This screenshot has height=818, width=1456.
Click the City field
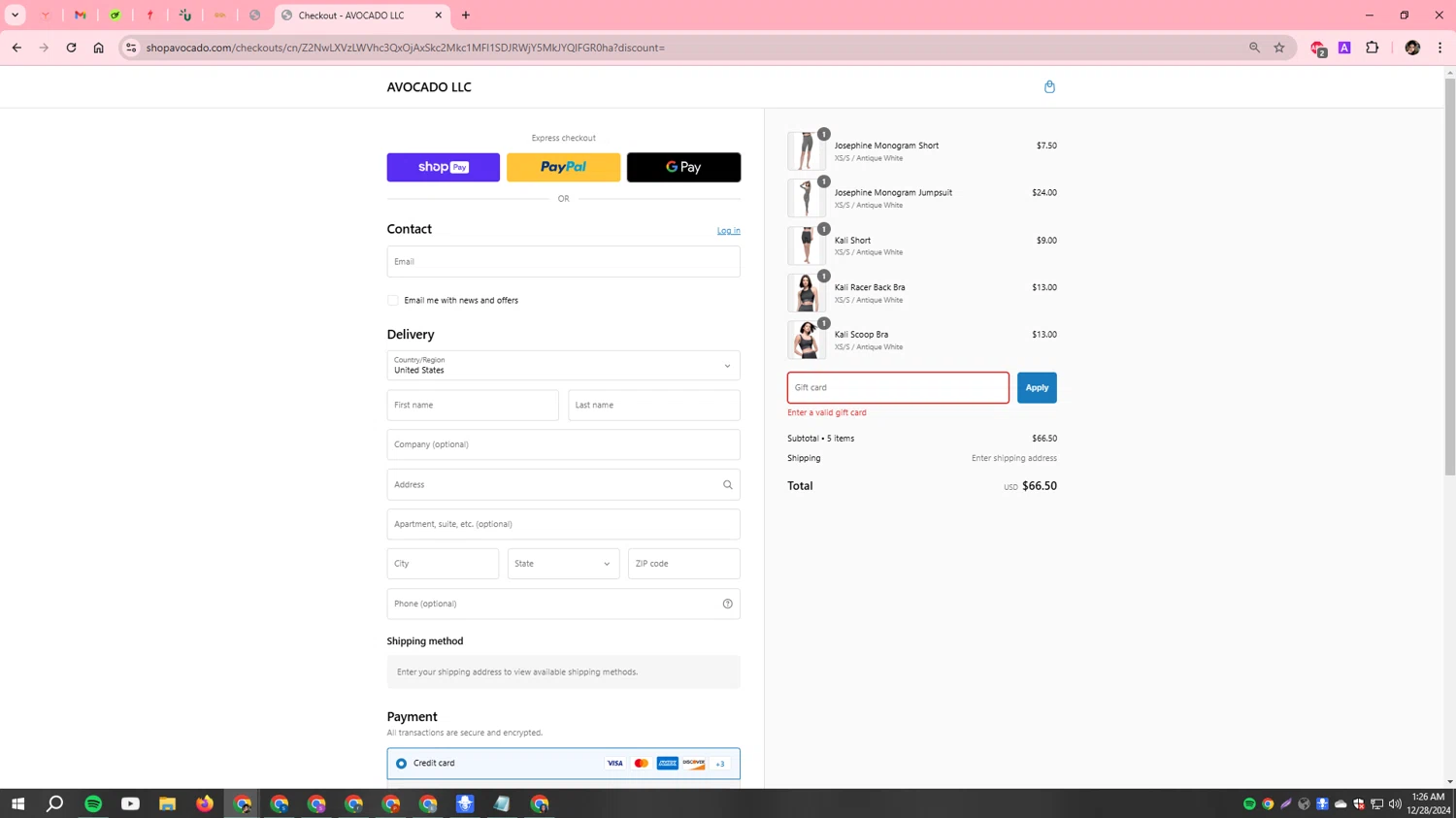[x=443, y=564]
